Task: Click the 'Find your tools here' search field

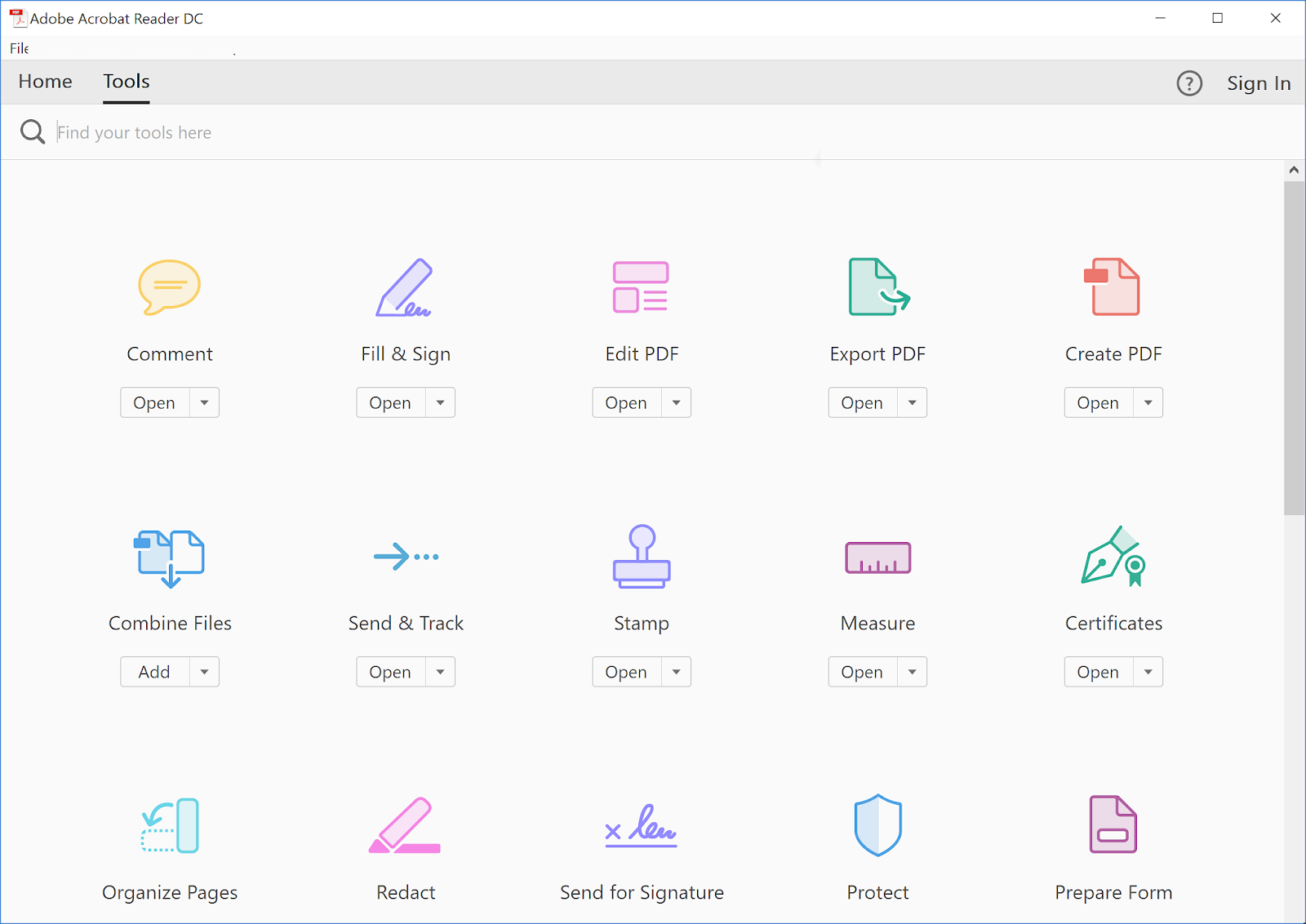Action: (x=653, y=132)
